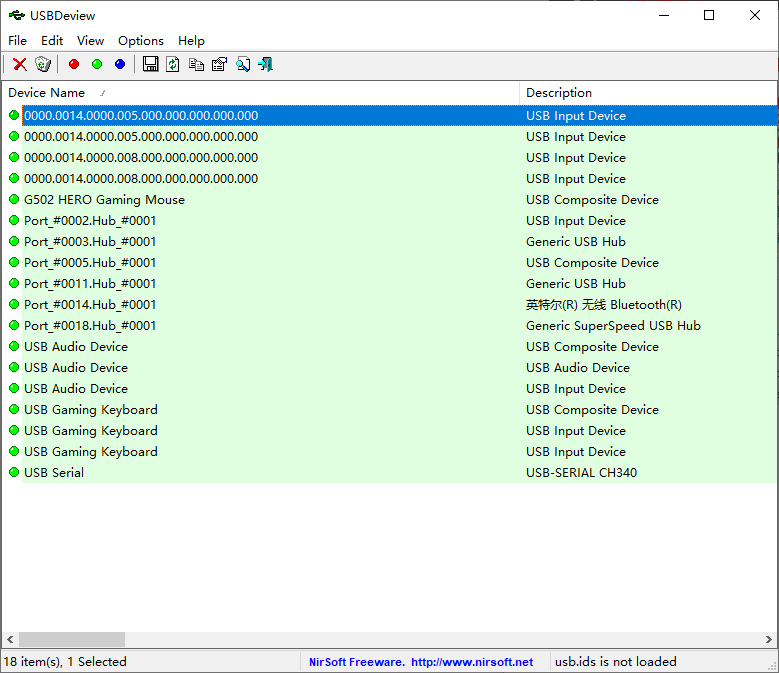The image size is (779, 673).
Task: Click the horizontal scrollbar right arrow
Action: click(x=769, y=639)
